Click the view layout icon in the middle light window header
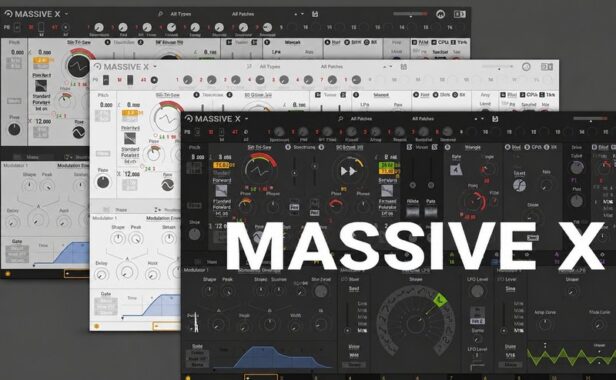616x380 pixels. (x=547, y=67)
